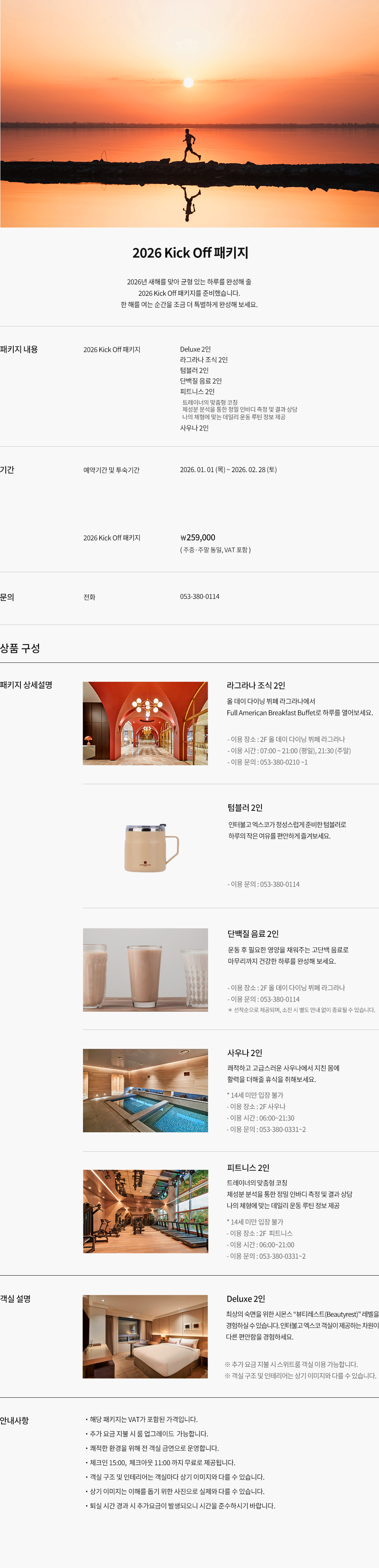Click the sunset runner hero image
Screen dimensions: 379x1568
(x=189, y=114)
